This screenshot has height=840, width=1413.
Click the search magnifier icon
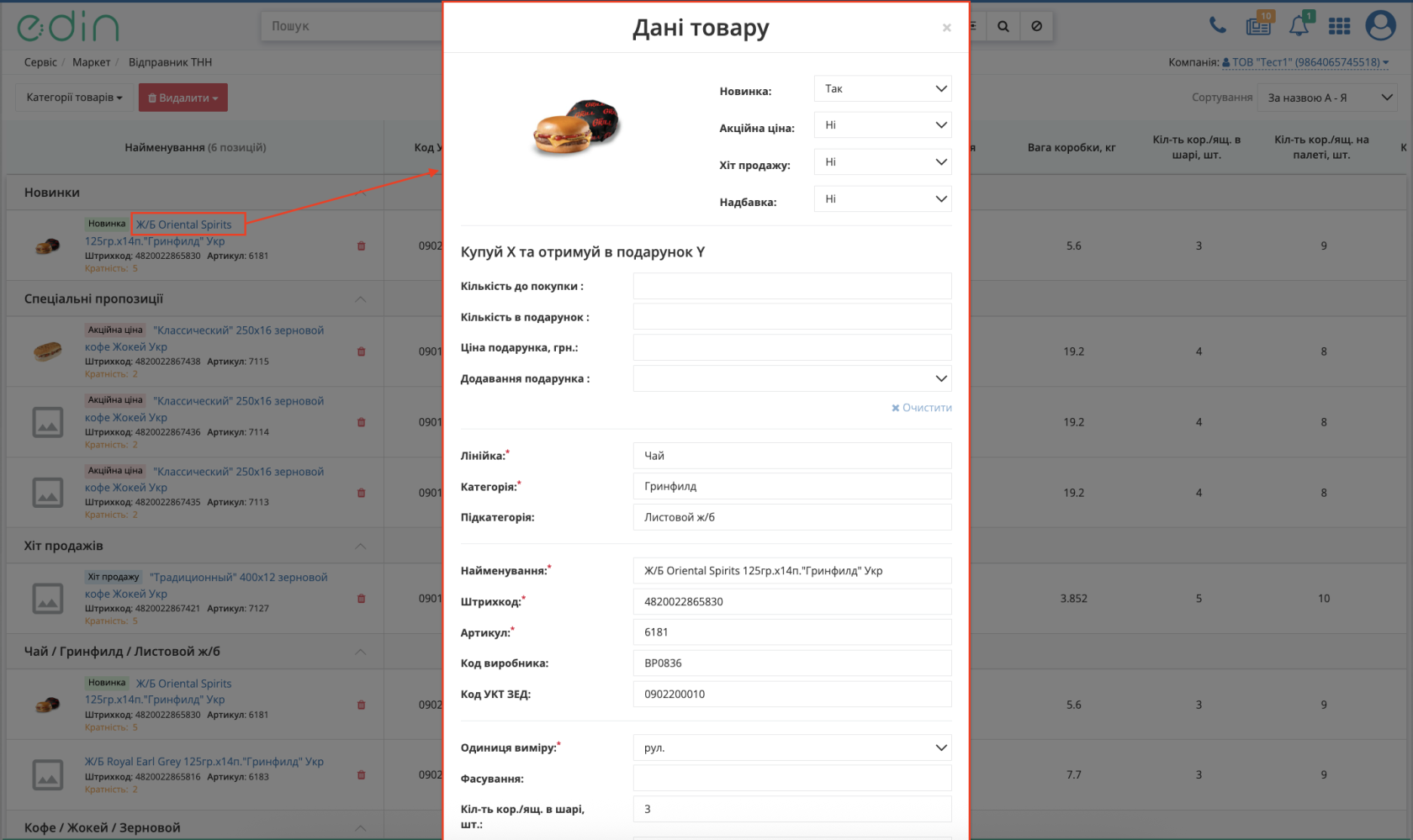(1003, 26)
